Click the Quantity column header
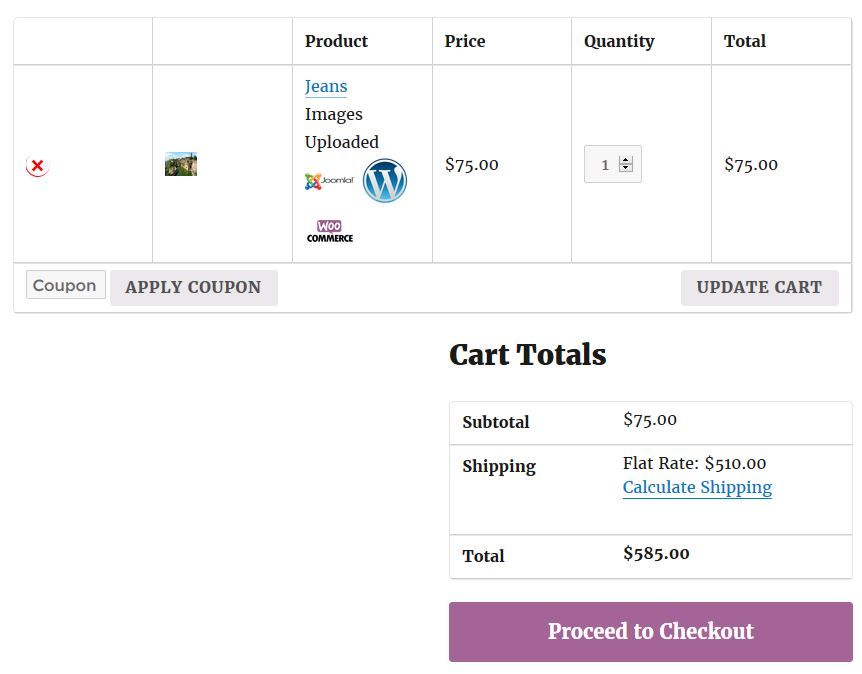The width and height of the screenshot is (862, 674). 619,41
